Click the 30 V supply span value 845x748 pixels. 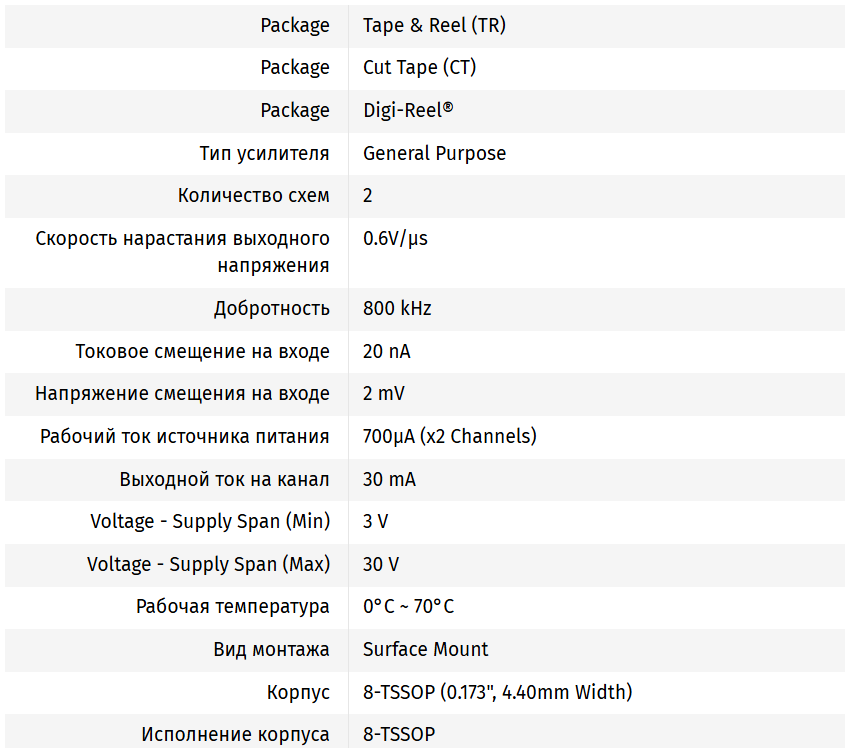(381, 564)
